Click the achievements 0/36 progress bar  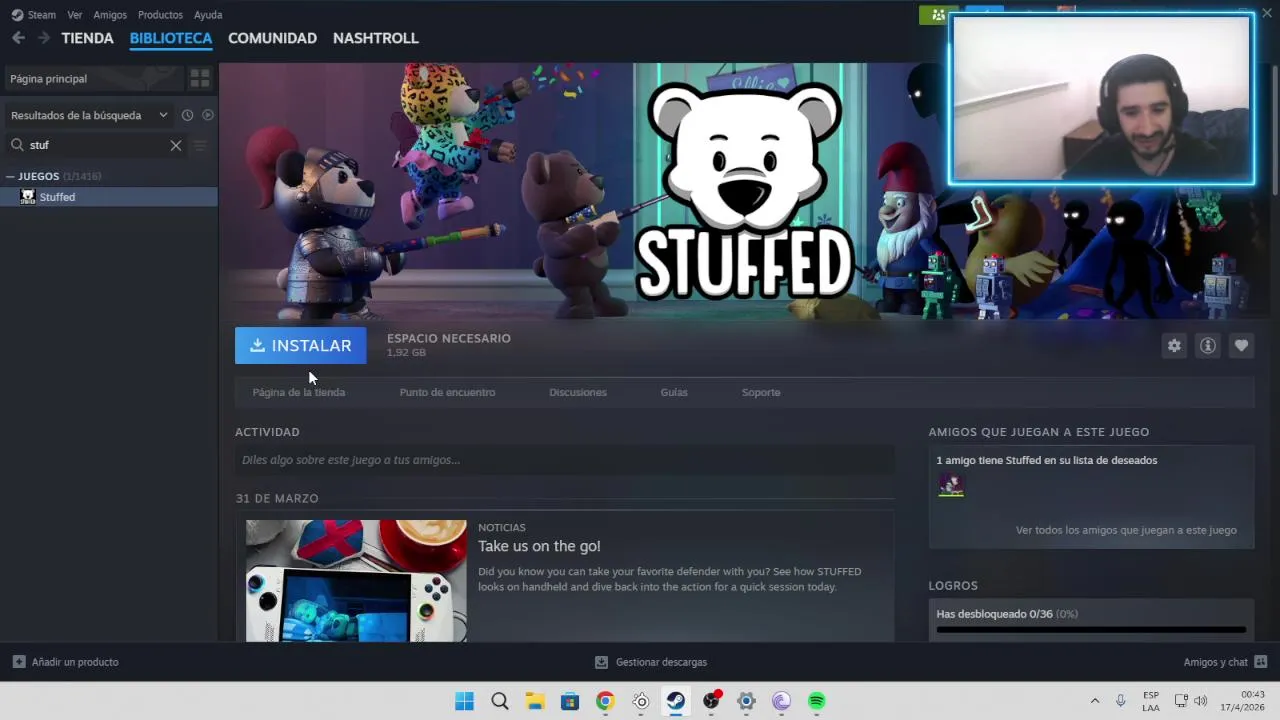point(1091,630)
